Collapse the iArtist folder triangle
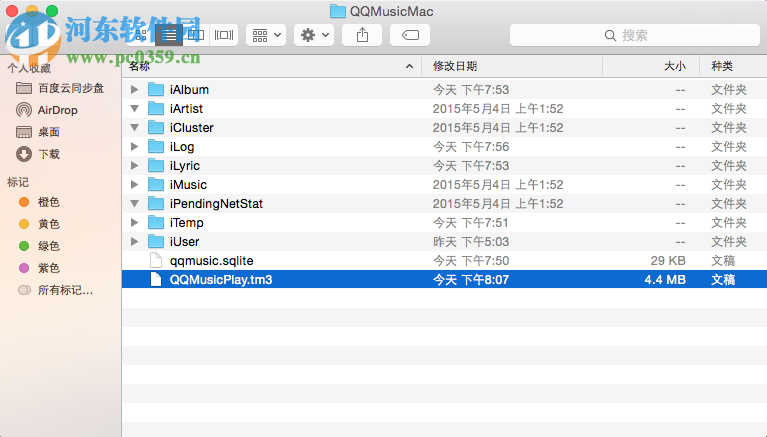 [135, 109]
